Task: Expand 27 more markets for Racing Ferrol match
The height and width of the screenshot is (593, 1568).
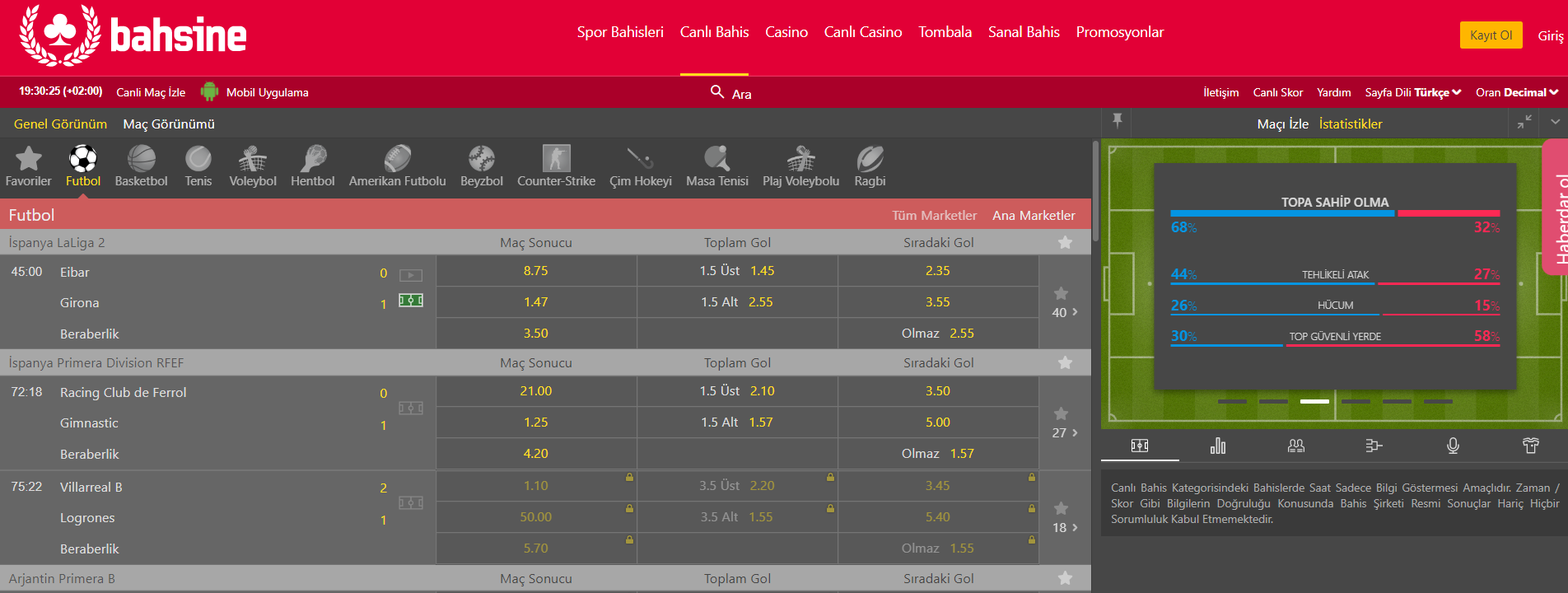Action: click(x=1065, y=432)
